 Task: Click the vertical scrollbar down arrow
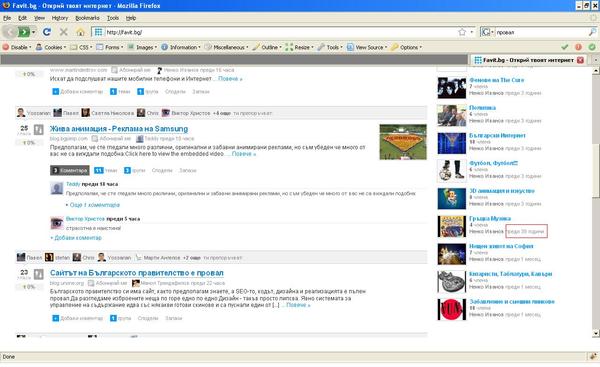(596, 333)
